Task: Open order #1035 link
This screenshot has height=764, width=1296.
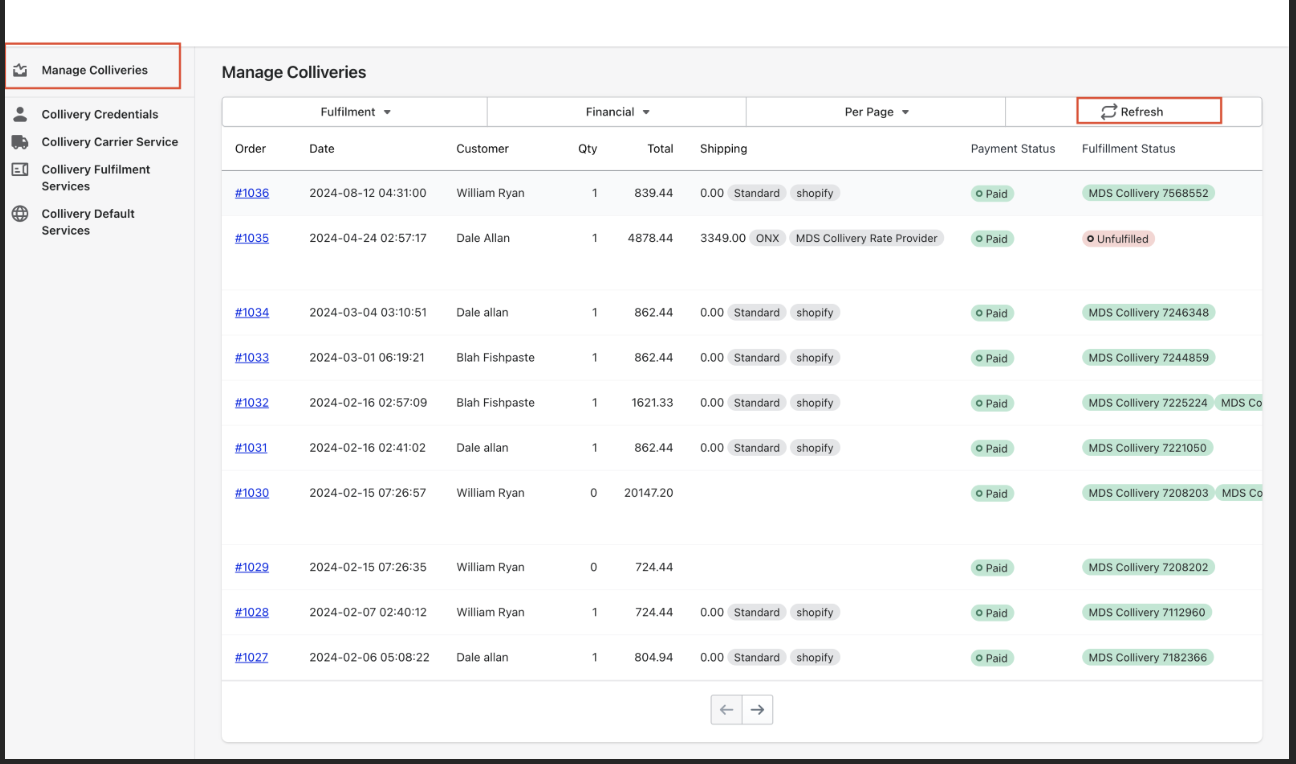Action: click(252, 238)
